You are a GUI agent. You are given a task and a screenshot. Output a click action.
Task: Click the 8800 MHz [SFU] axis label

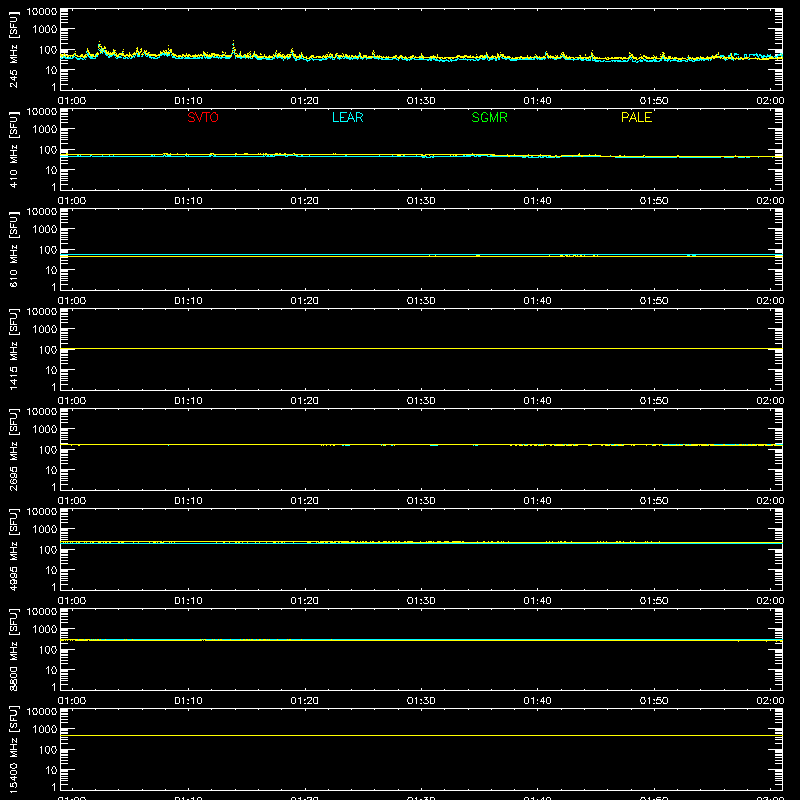point(13,649)
